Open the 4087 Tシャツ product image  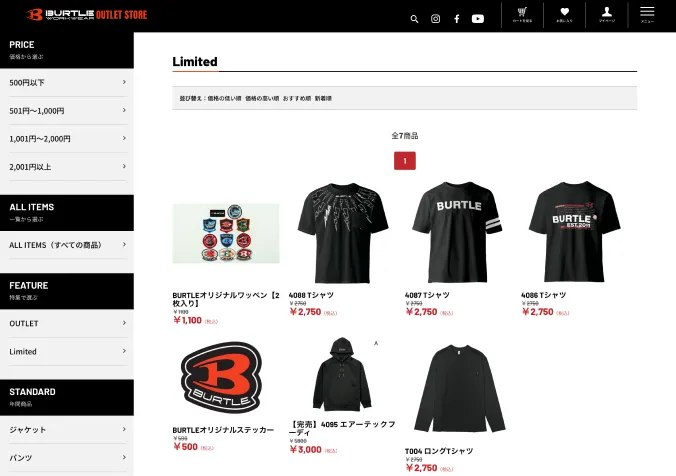457,232
